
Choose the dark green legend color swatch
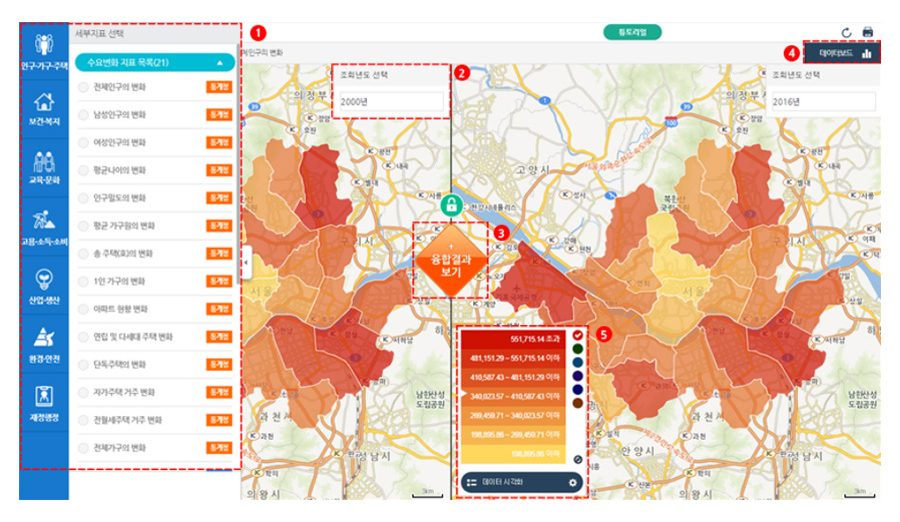click(578, 349)
